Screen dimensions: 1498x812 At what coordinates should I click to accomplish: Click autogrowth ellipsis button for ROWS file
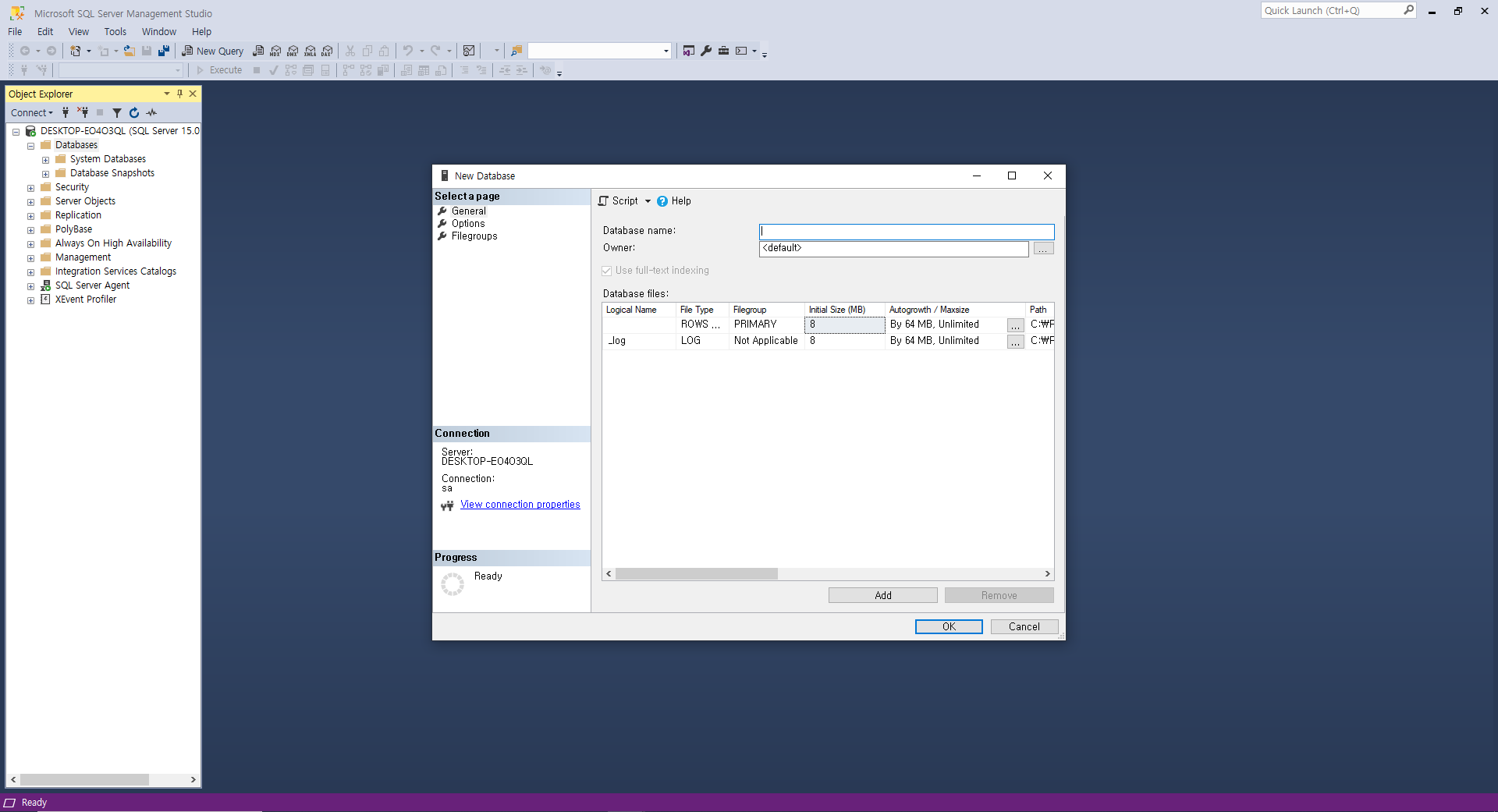[x=1015, y=325]
